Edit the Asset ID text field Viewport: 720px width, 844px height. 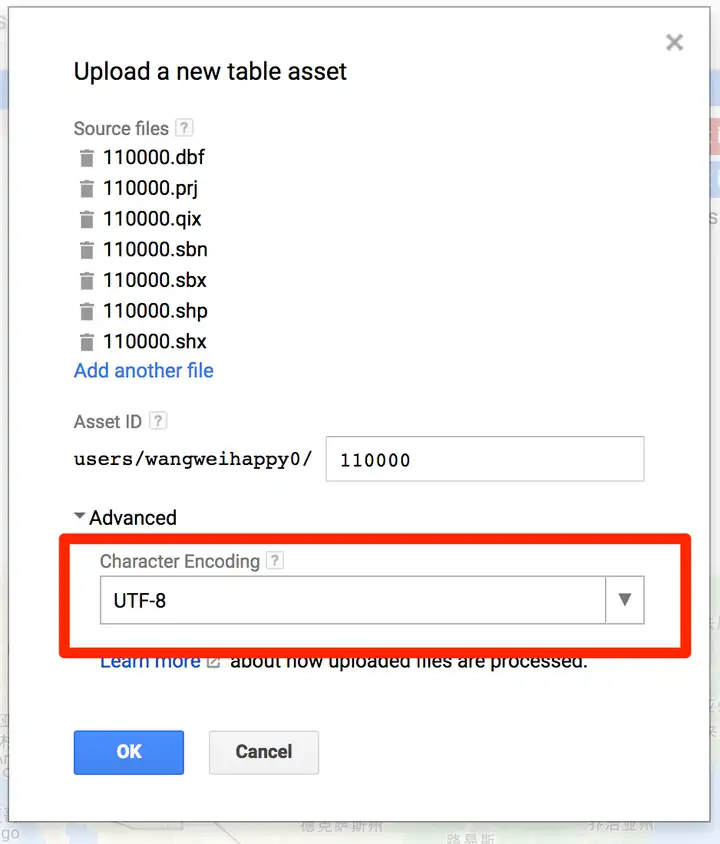point(485,459)
